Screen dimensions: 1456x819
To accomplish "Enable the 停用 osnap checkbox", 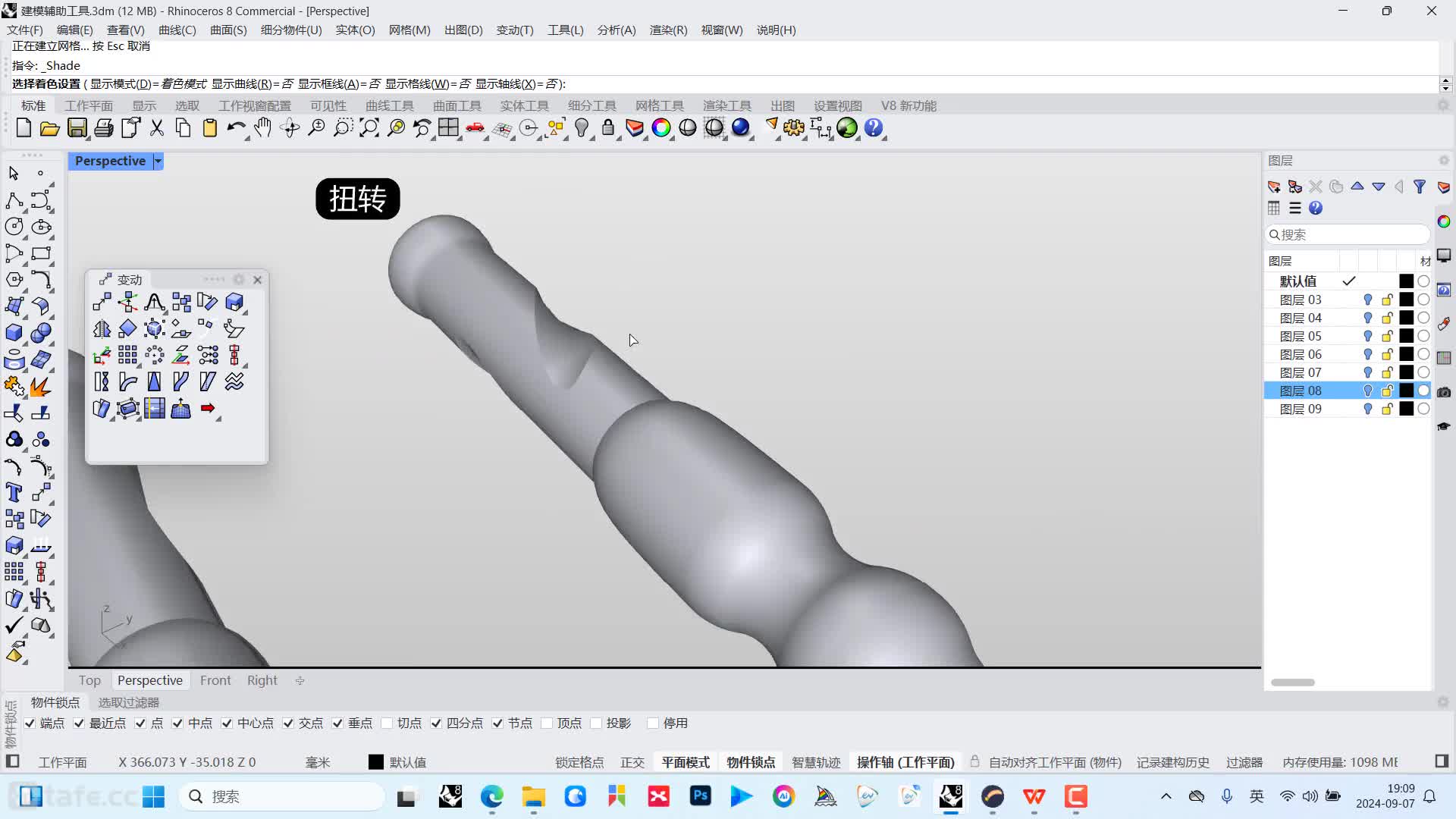I will [653, 723].
